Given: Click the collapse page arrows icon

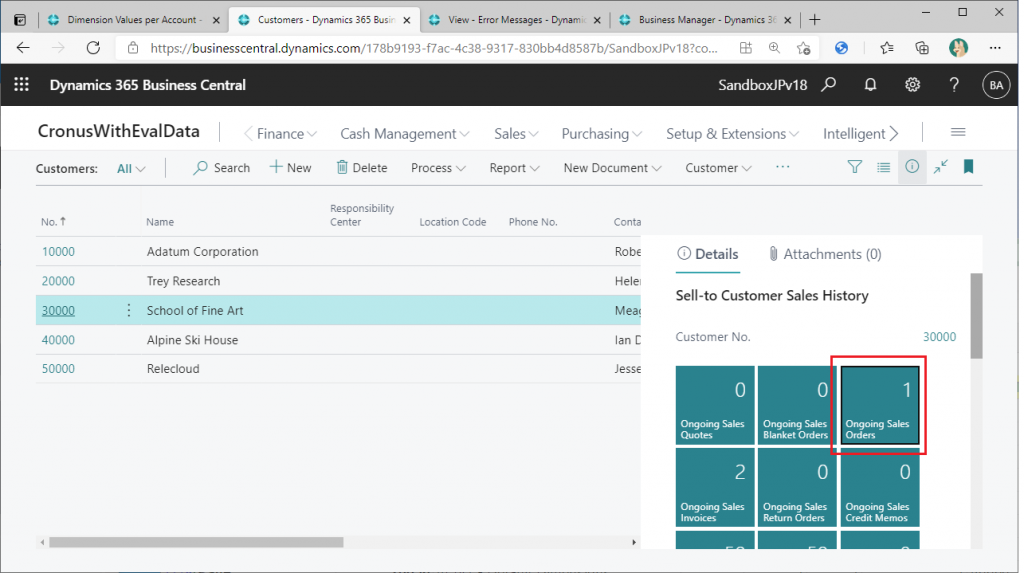Looking at the screenshot, I should (940, 167).
